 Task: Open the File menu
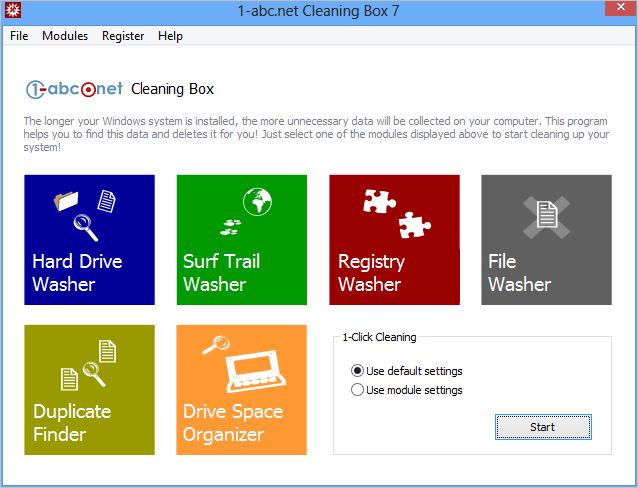(x=19, y=36)
